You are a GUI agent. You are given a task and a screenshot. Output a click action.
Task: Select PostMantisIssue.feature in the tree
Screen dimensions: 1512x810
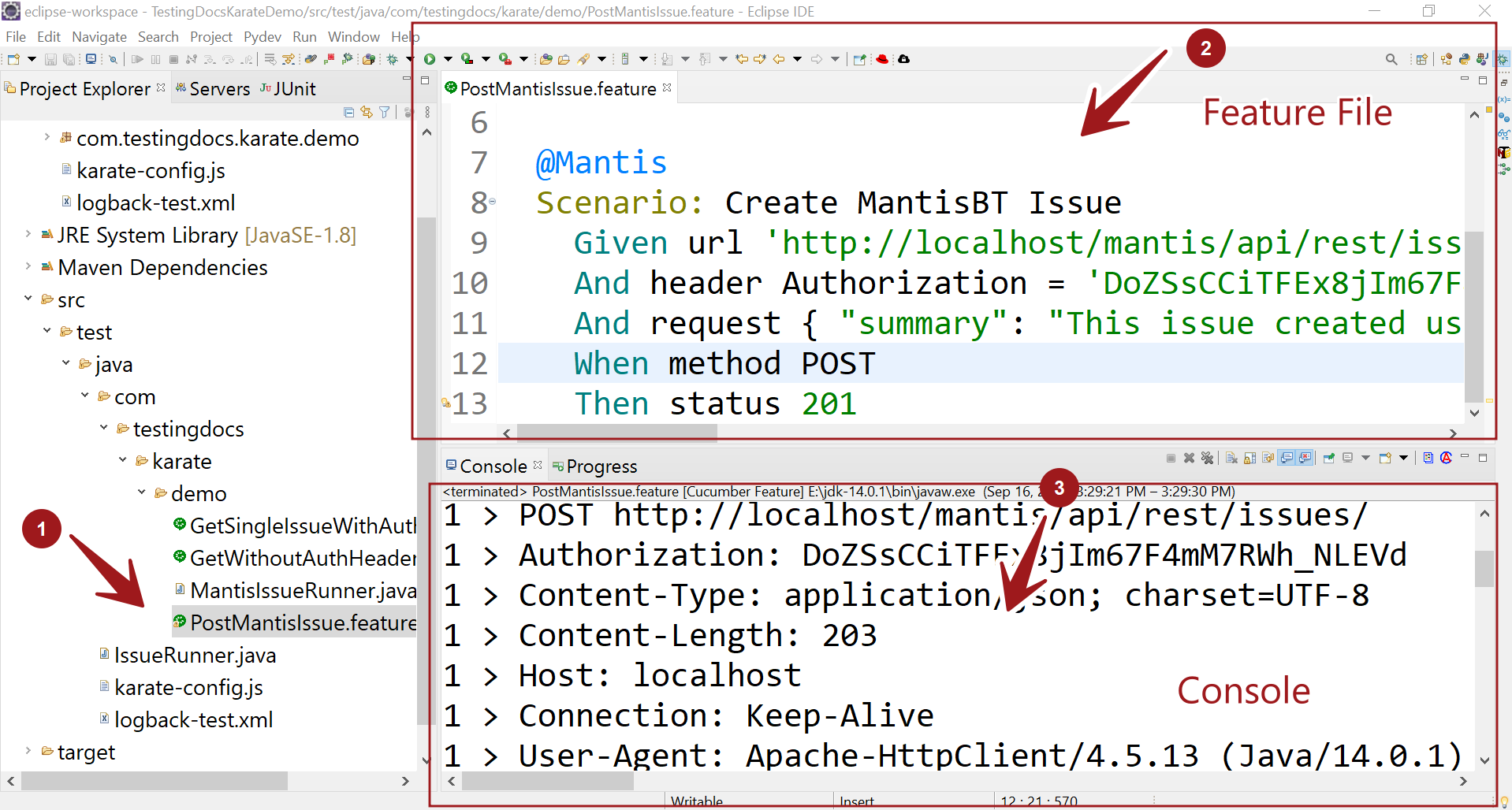(x=295, y=622)
